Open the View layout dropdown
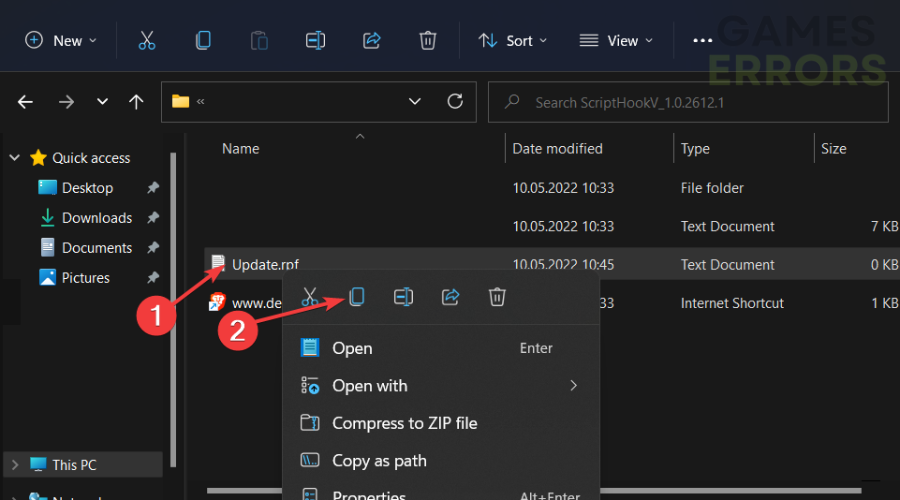 pos(617,40)
